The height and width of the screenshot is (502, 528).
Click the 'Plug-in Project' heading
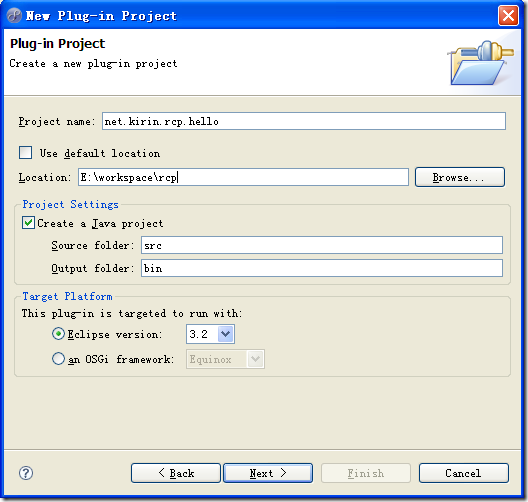[58, 44]
